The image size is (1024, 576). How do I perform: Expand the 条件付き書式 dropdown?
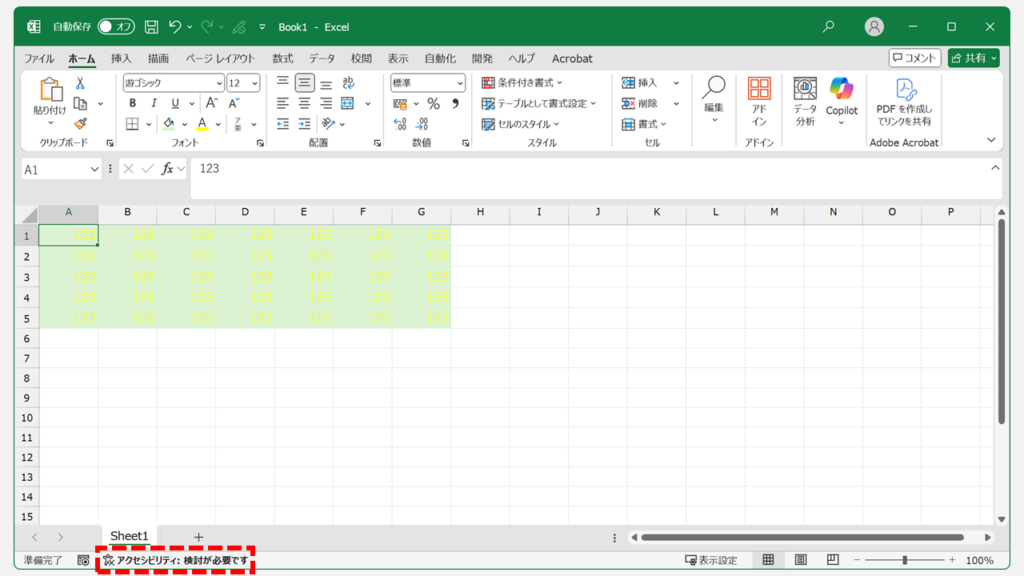point(522,83)
